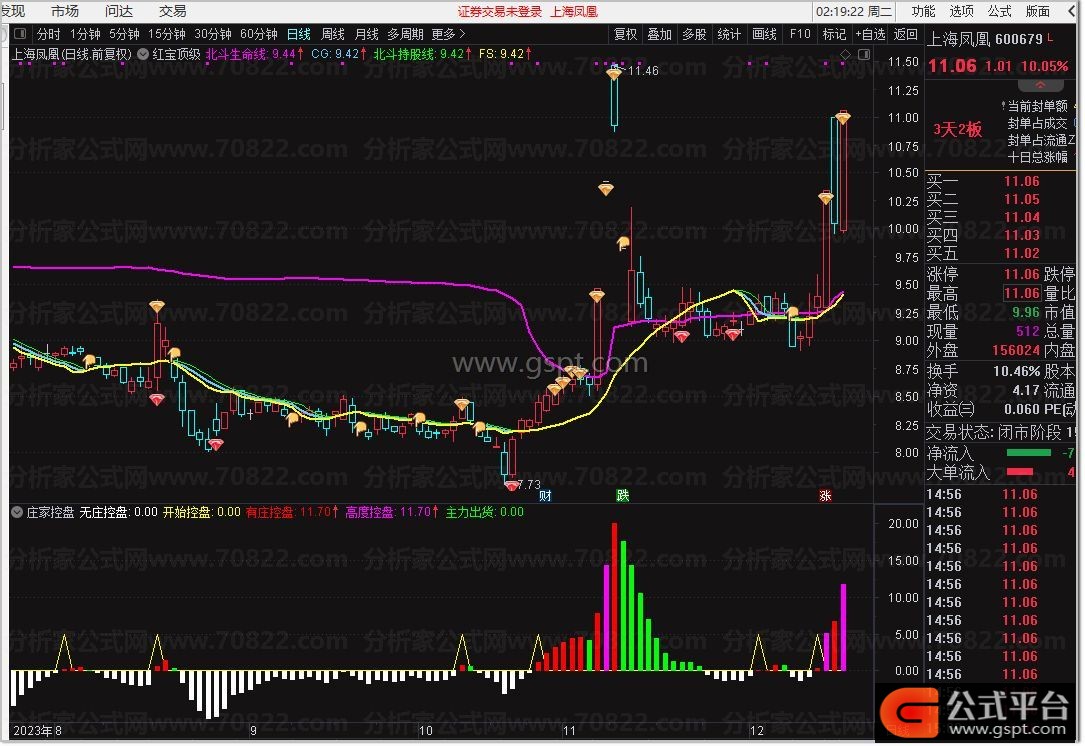This screenshot has width=1085, height=746.
Task: Open the 版面 menu
Action: (x=1038, y=11)
